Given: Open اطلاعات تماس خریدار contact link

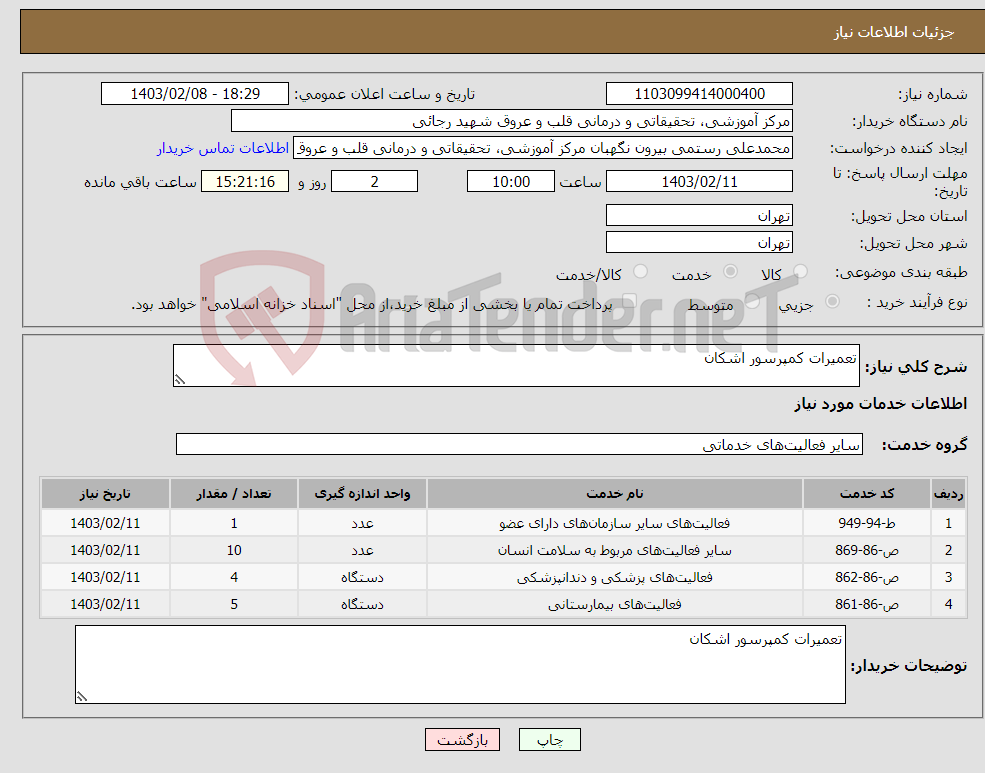Looking at the screenshot, I should tap(223, 148).
